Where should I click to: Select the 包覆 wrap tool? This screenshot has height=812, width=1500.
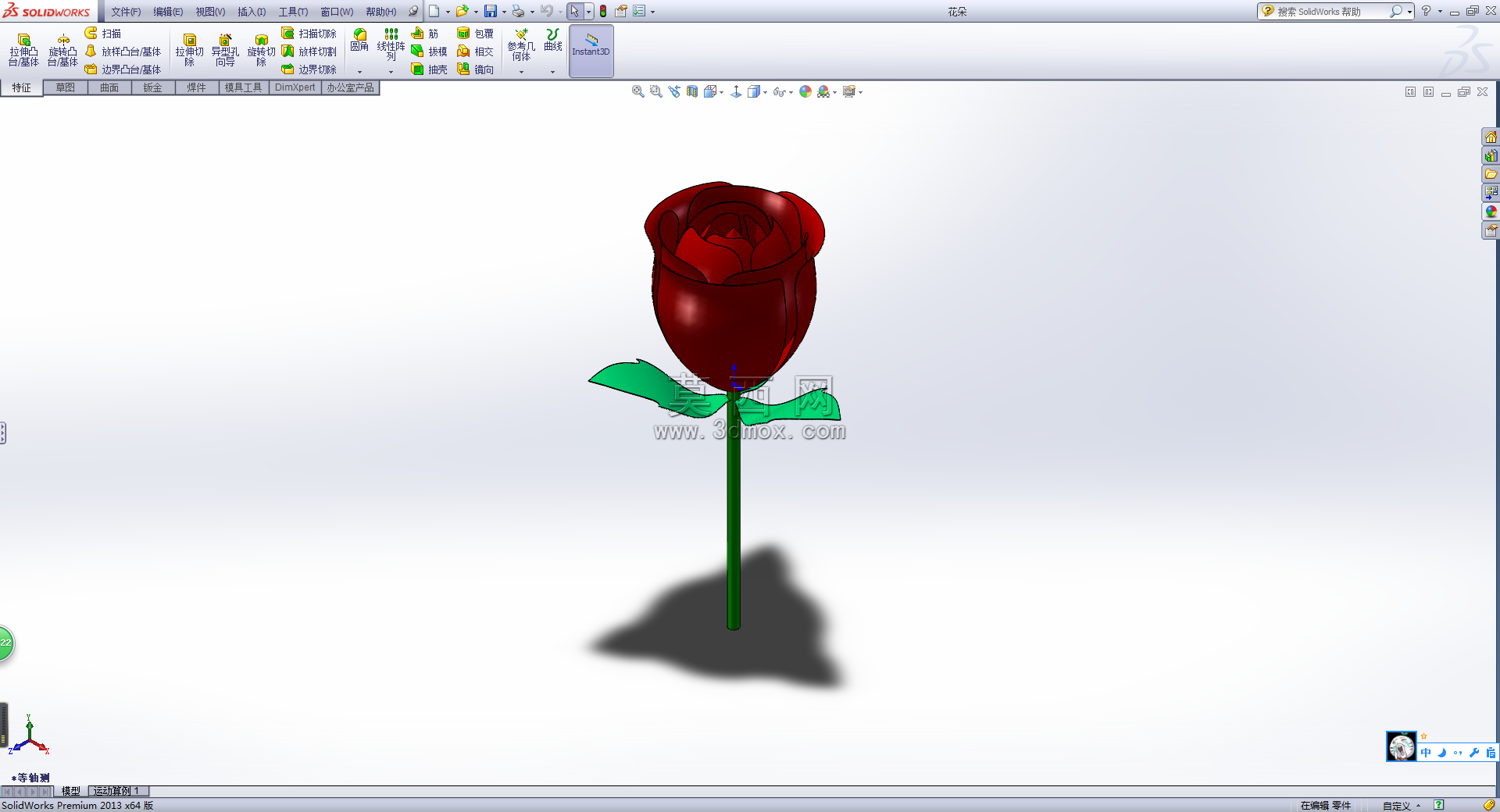click(x=475, y=34)
